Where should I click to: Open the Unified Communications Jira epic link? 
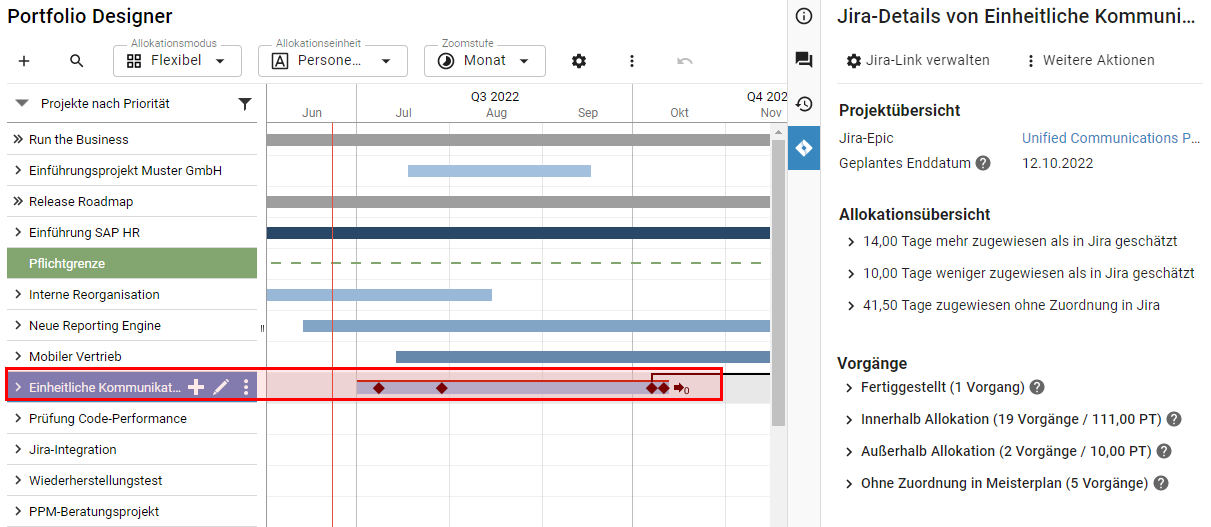pyautogui.click(x=1110, y=138)
